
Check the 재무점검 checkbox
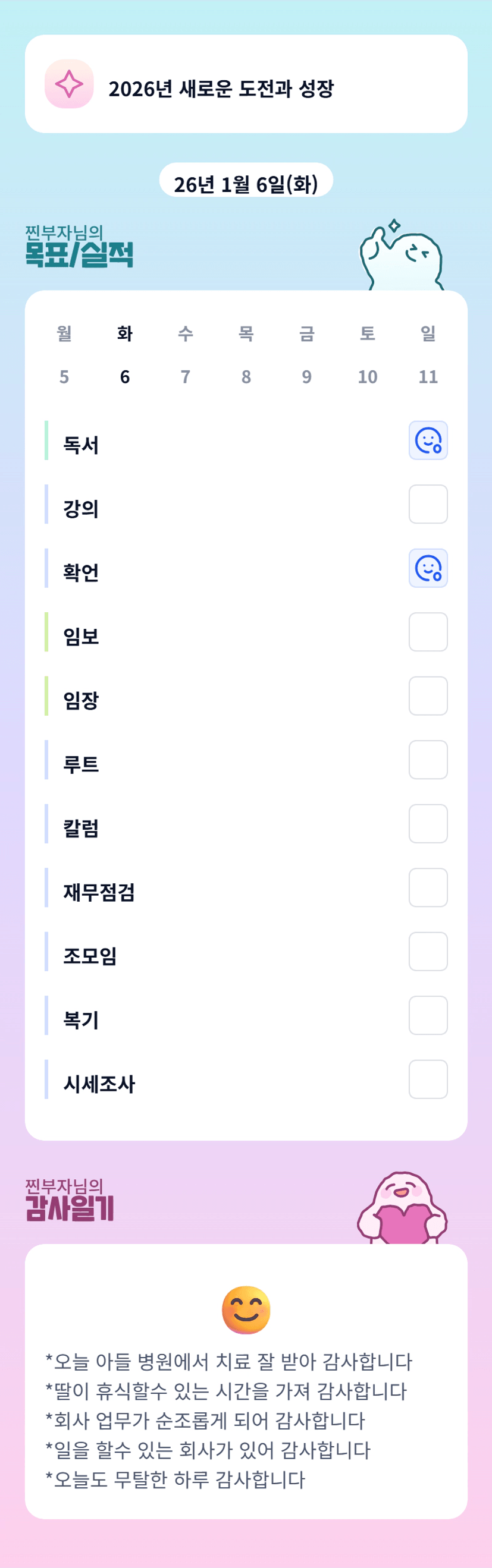click(428, 887)
